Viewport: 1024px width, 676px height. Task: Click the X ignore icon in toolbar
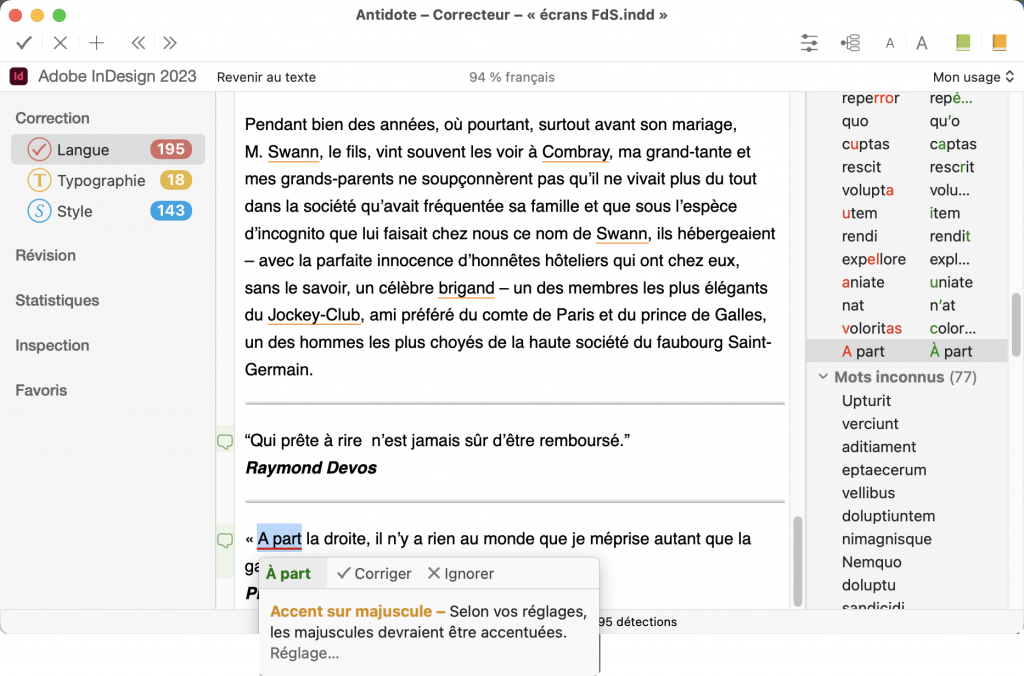(60, 43)
